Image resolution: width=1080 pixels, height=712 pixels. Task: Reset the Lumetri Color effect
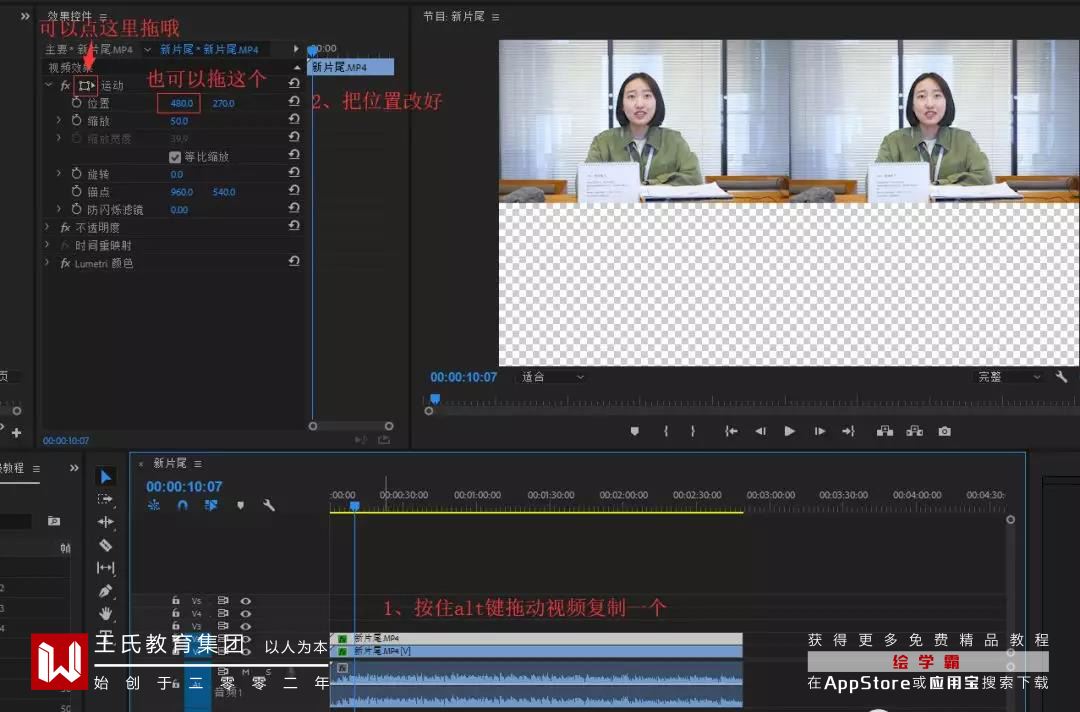pos(294,262)
